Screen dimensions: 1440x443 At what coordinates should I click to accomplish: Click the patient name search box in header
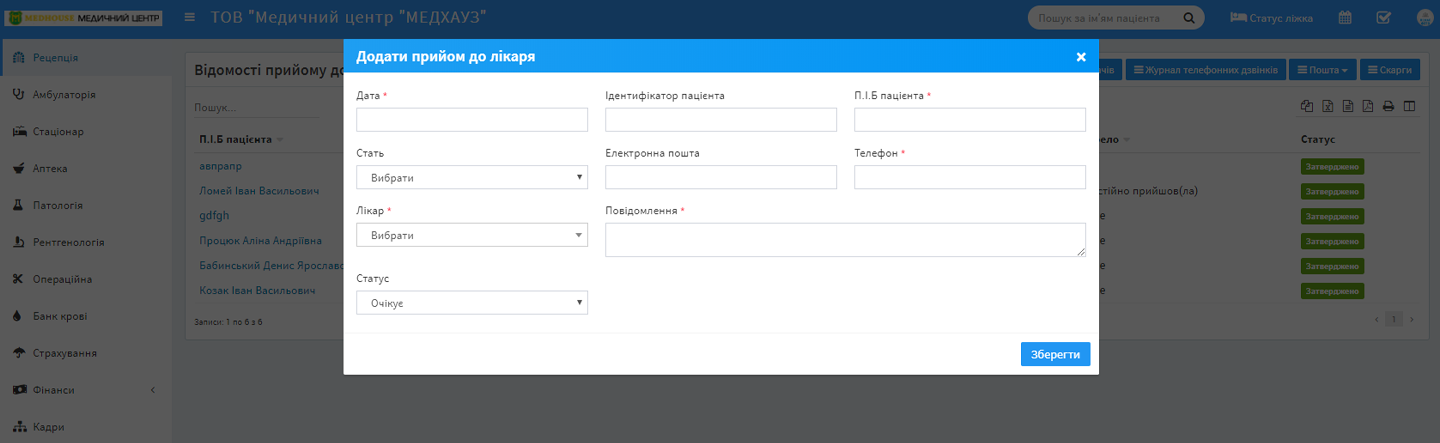click(x=1105, y=18)
